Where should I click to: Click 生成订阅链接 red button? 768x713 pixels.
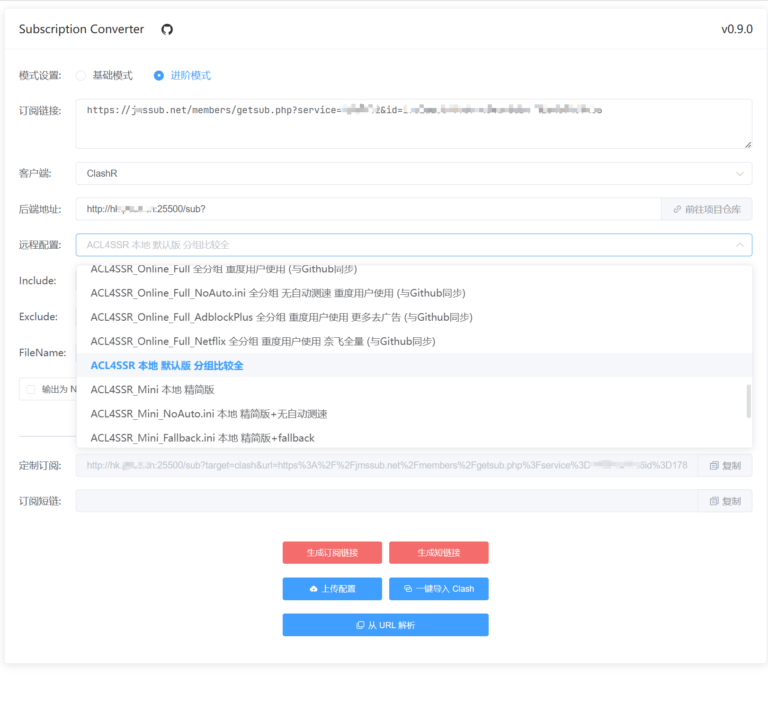tap(332, 553)
